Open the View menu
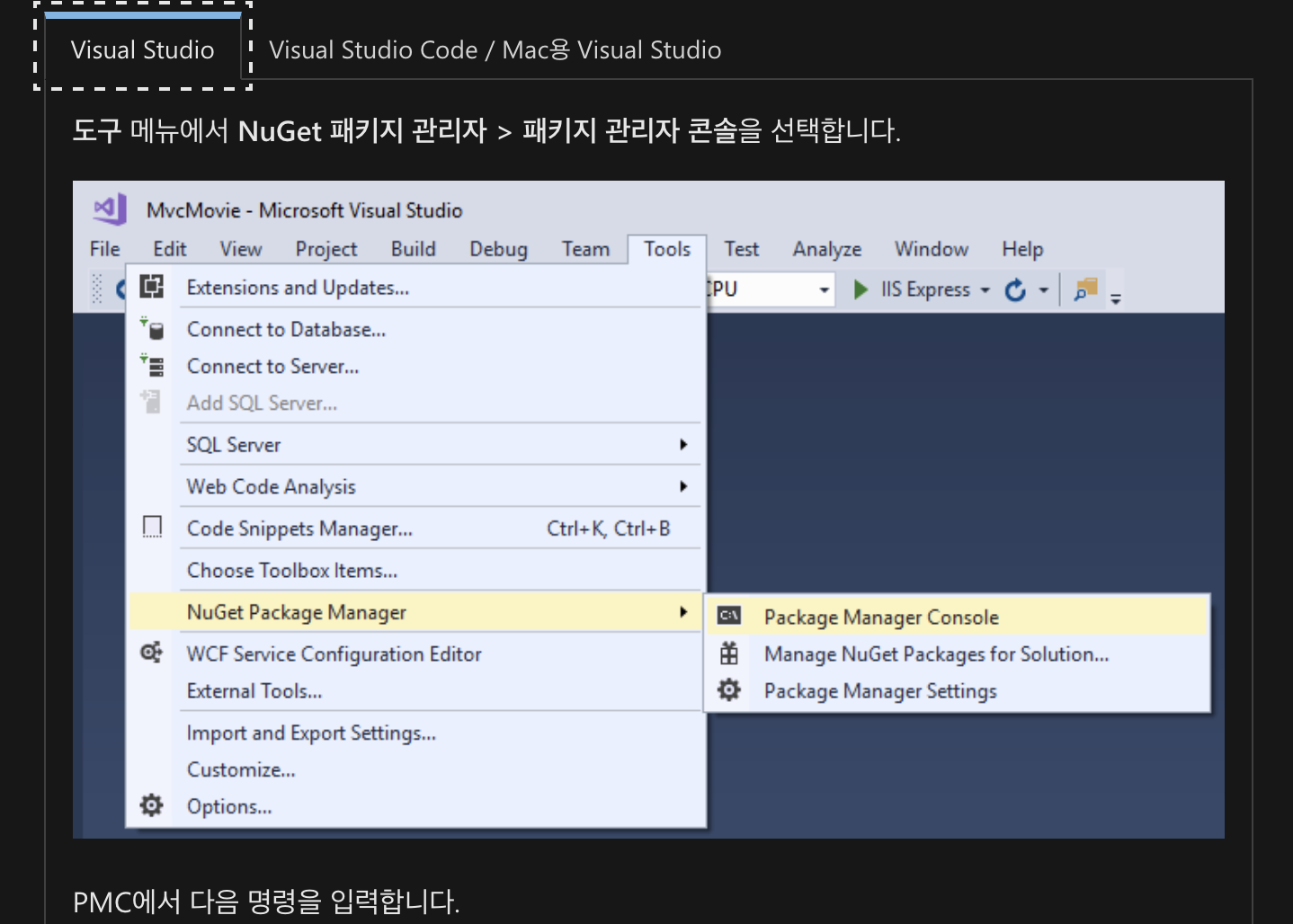 (241, 249)
